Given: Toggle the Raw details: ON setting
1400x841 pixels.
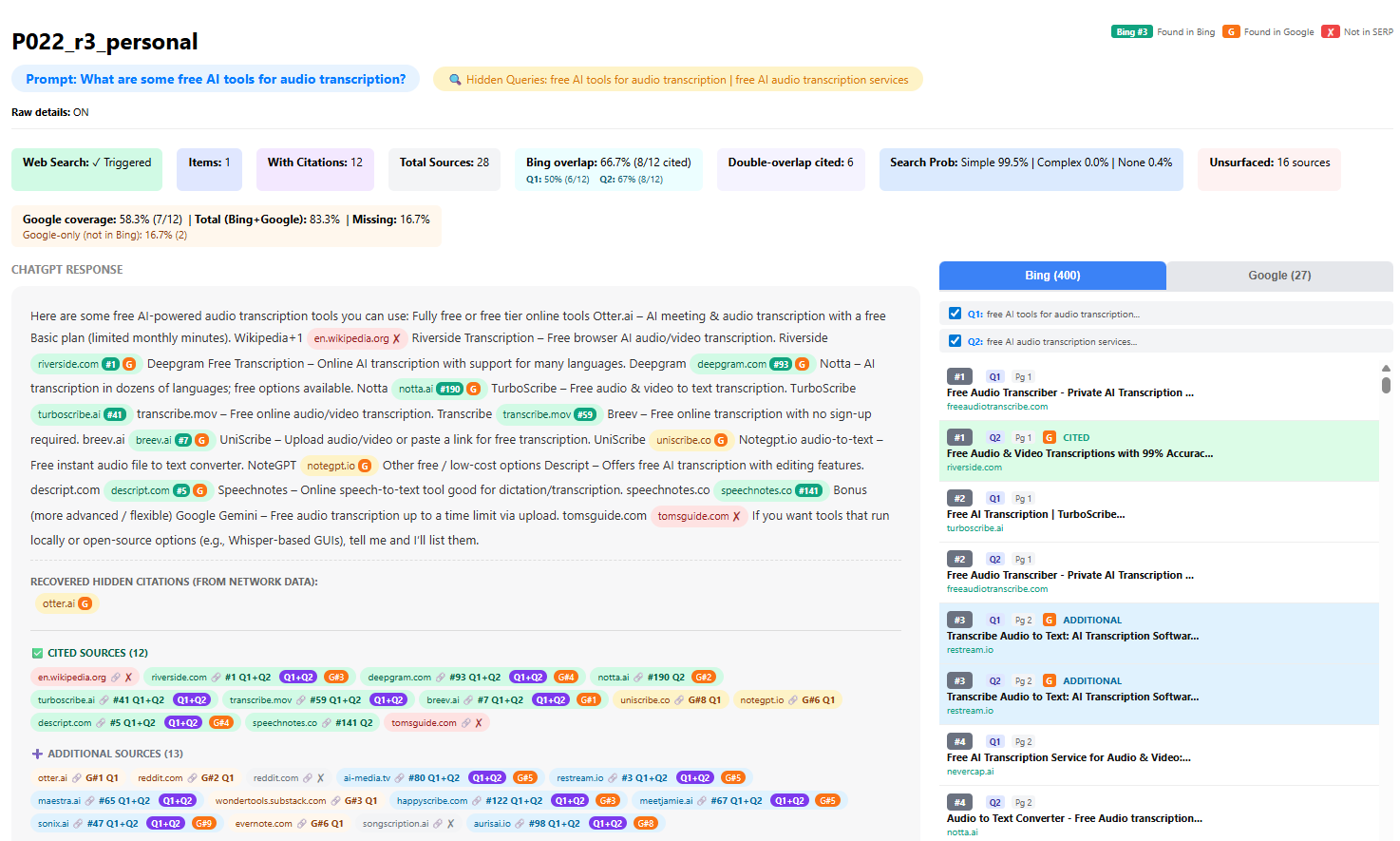Looking at the screenshot, I should coord(50,112).
